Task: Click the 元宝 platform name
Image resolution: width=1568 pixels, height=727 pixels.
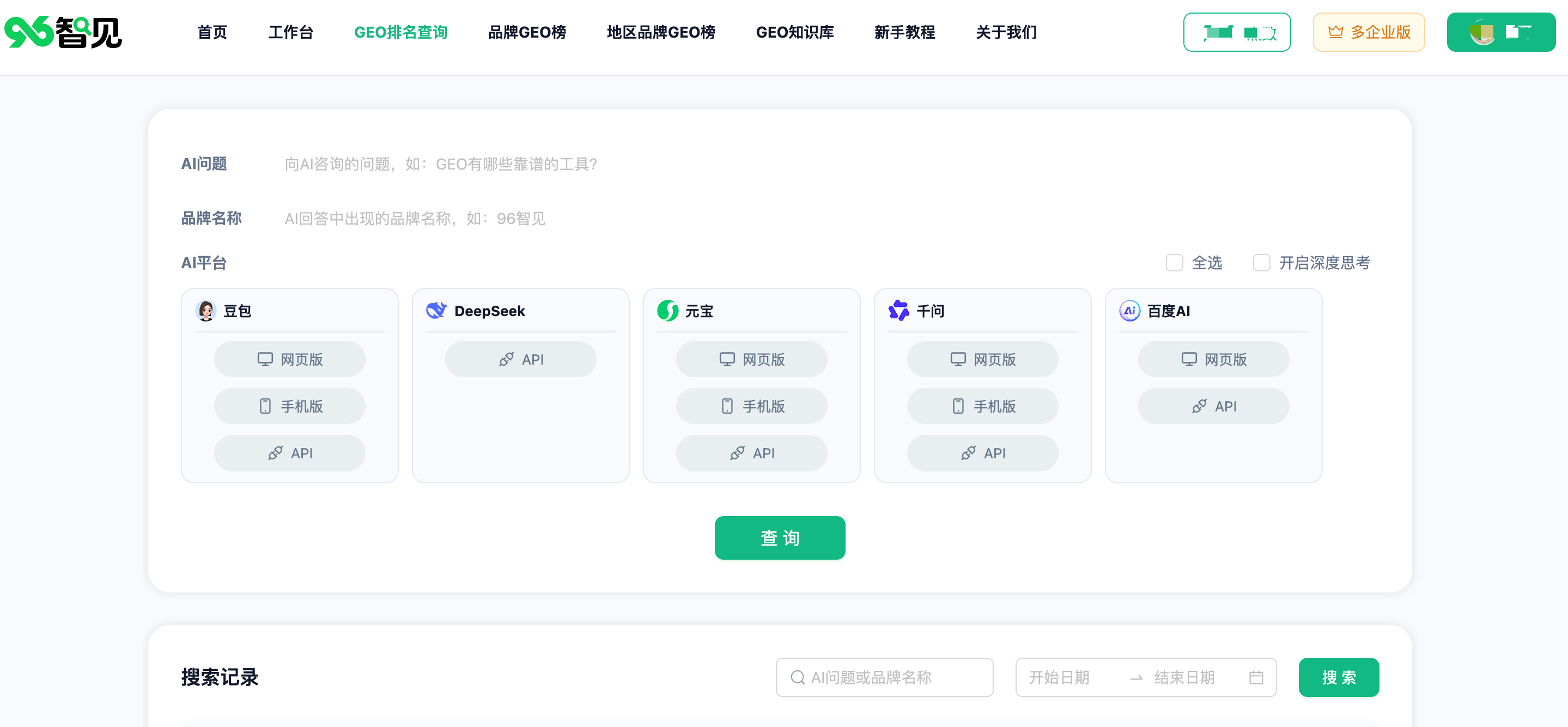Action: 699,311
